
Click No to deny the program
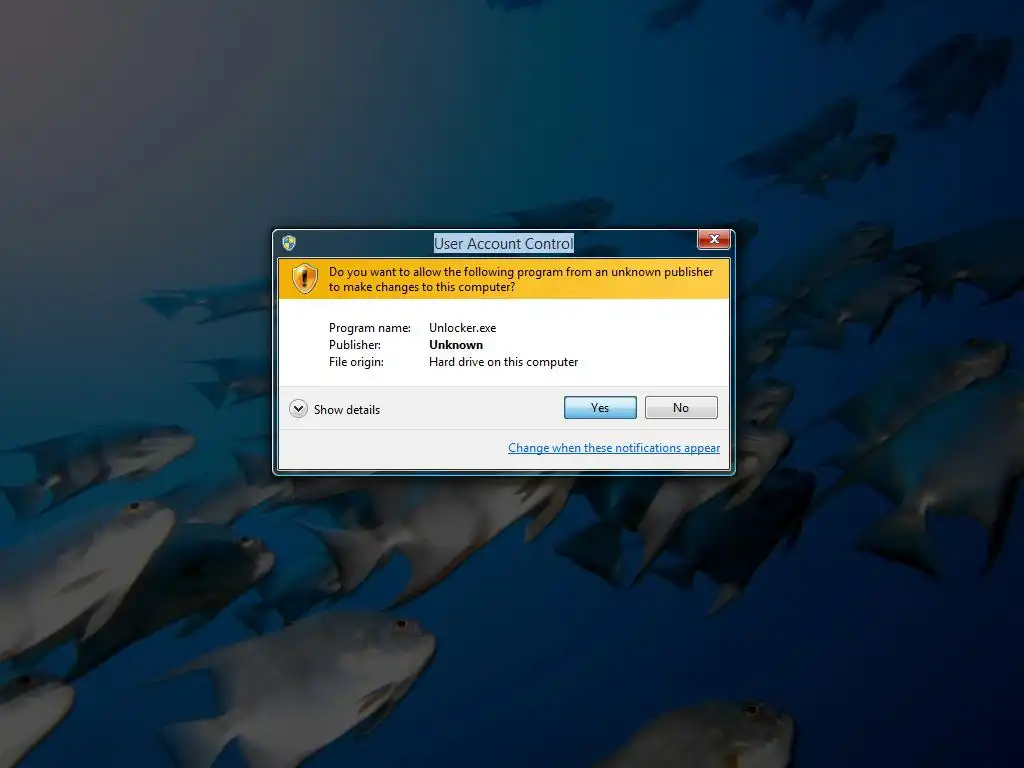(x=680, y=408)
